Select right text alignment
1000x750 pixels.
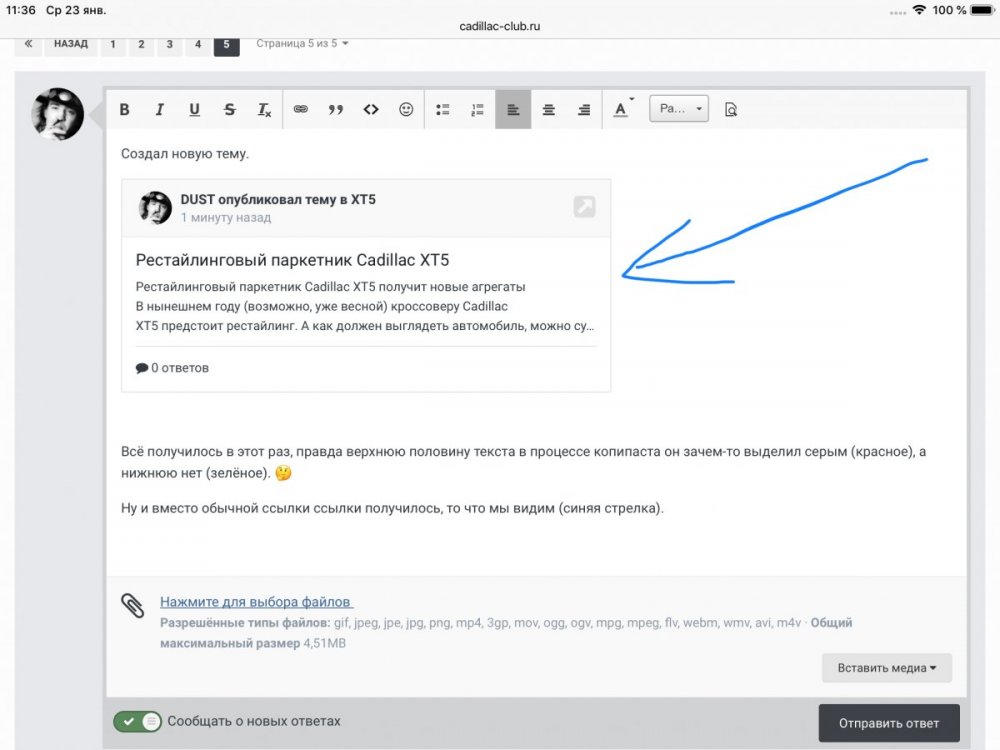tap(583, 110)
